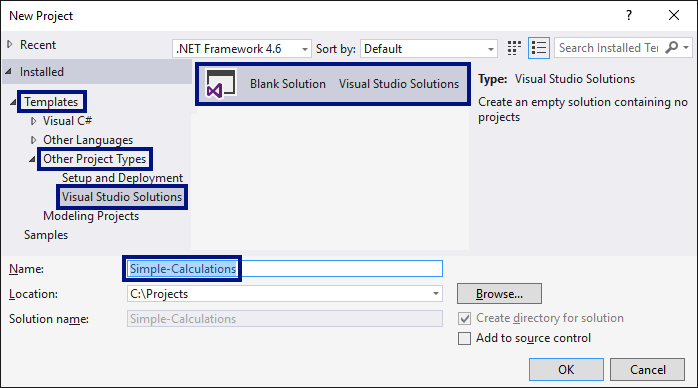Expand the Visual C# node arrow
The height and width of the screenshot is (388, 698).
(33, 121)
